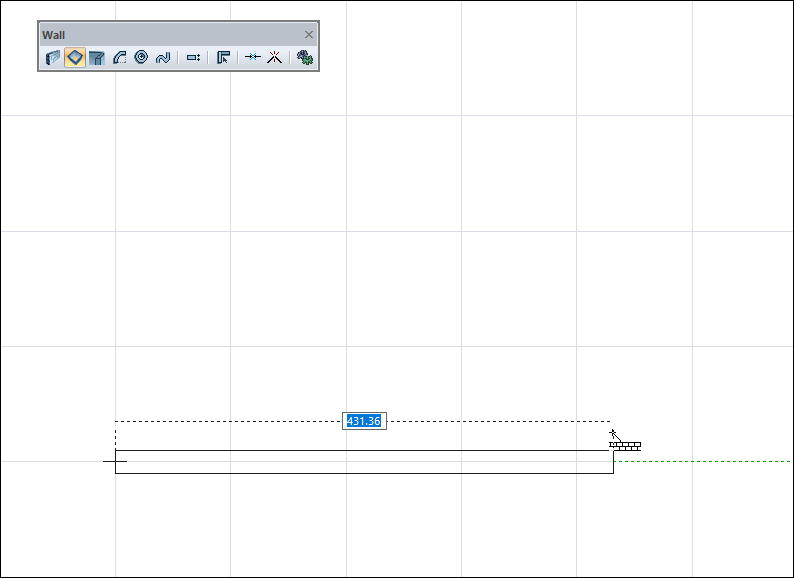Viewport: 794px width, 578px height.
Task: Click the green dashed tracking guide line
Action: pyautogui.click(x=702, y=461)
